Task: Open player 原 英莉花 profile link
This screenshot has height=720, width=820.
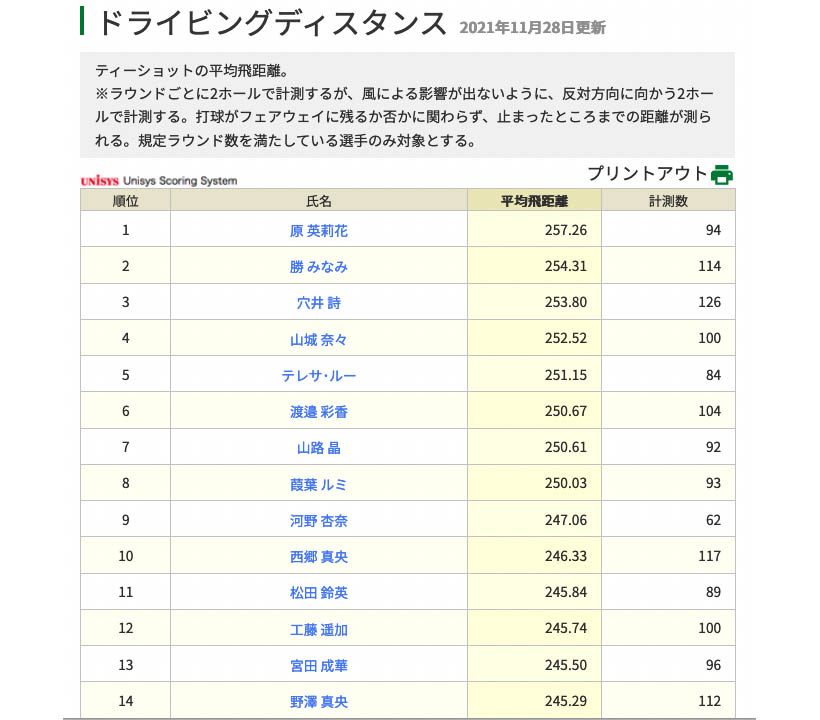Action: point(319,230)
